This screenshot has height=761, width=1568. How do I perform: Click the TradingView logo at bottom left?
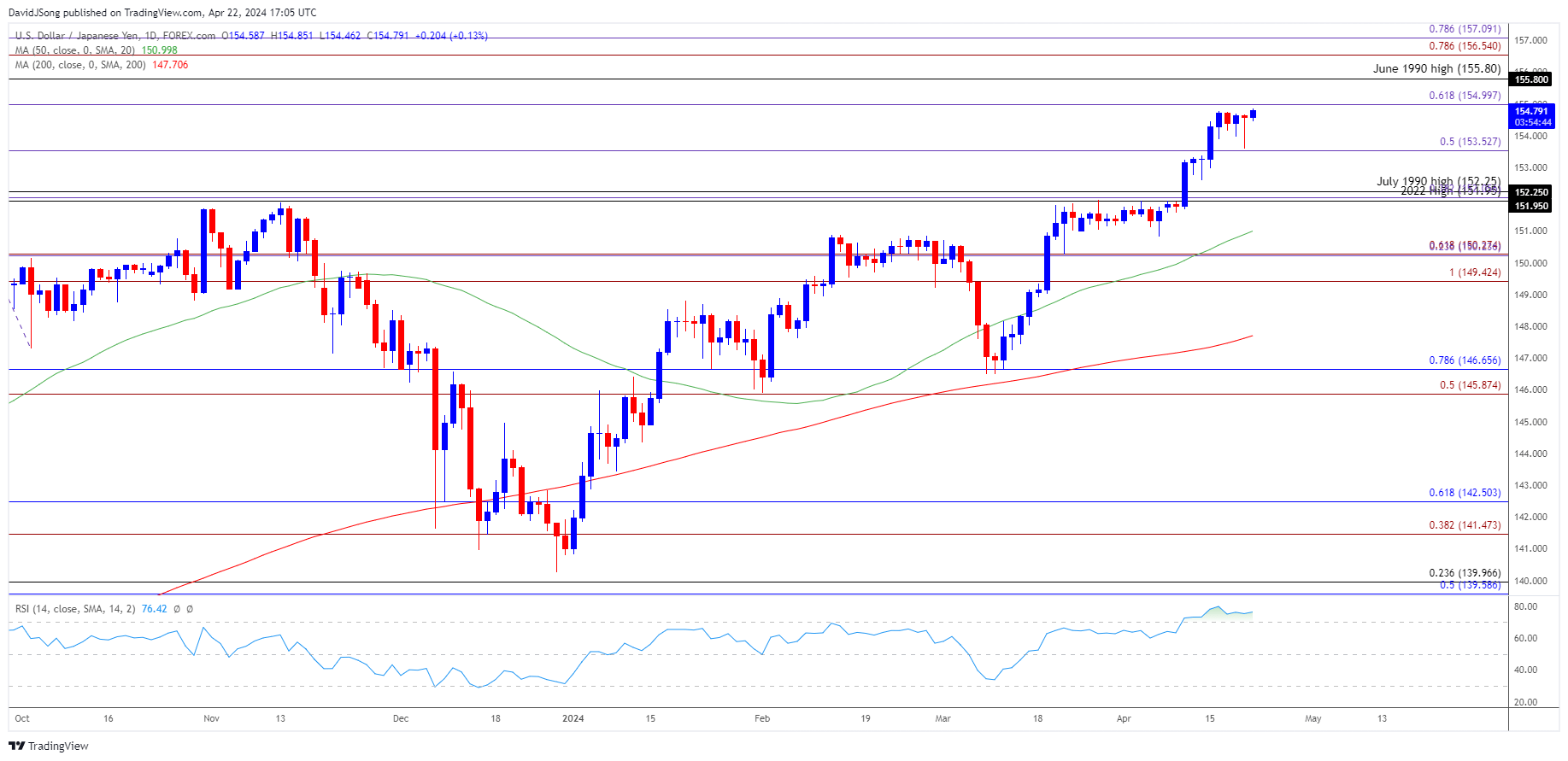coord(49,746)
